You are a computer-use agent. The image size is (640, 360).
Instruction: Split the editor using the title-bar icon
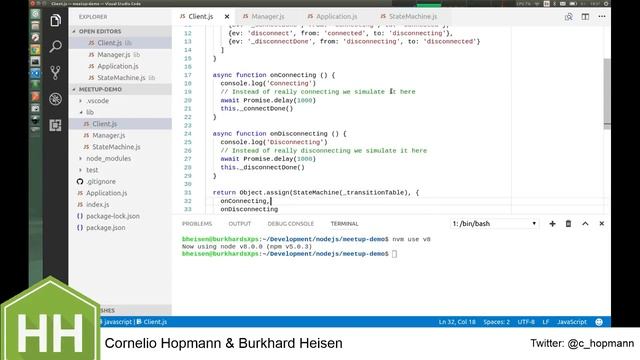585,17
